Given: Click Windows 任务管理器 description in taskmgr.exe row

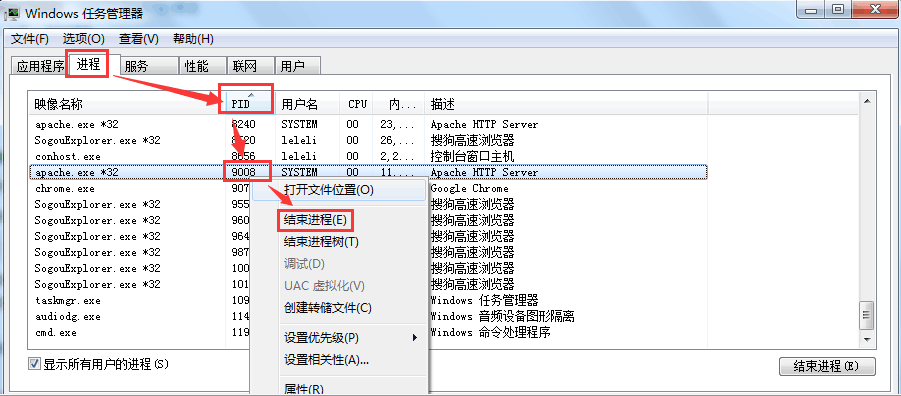Looking at the screenshot, I should click(x=484, y=300).
